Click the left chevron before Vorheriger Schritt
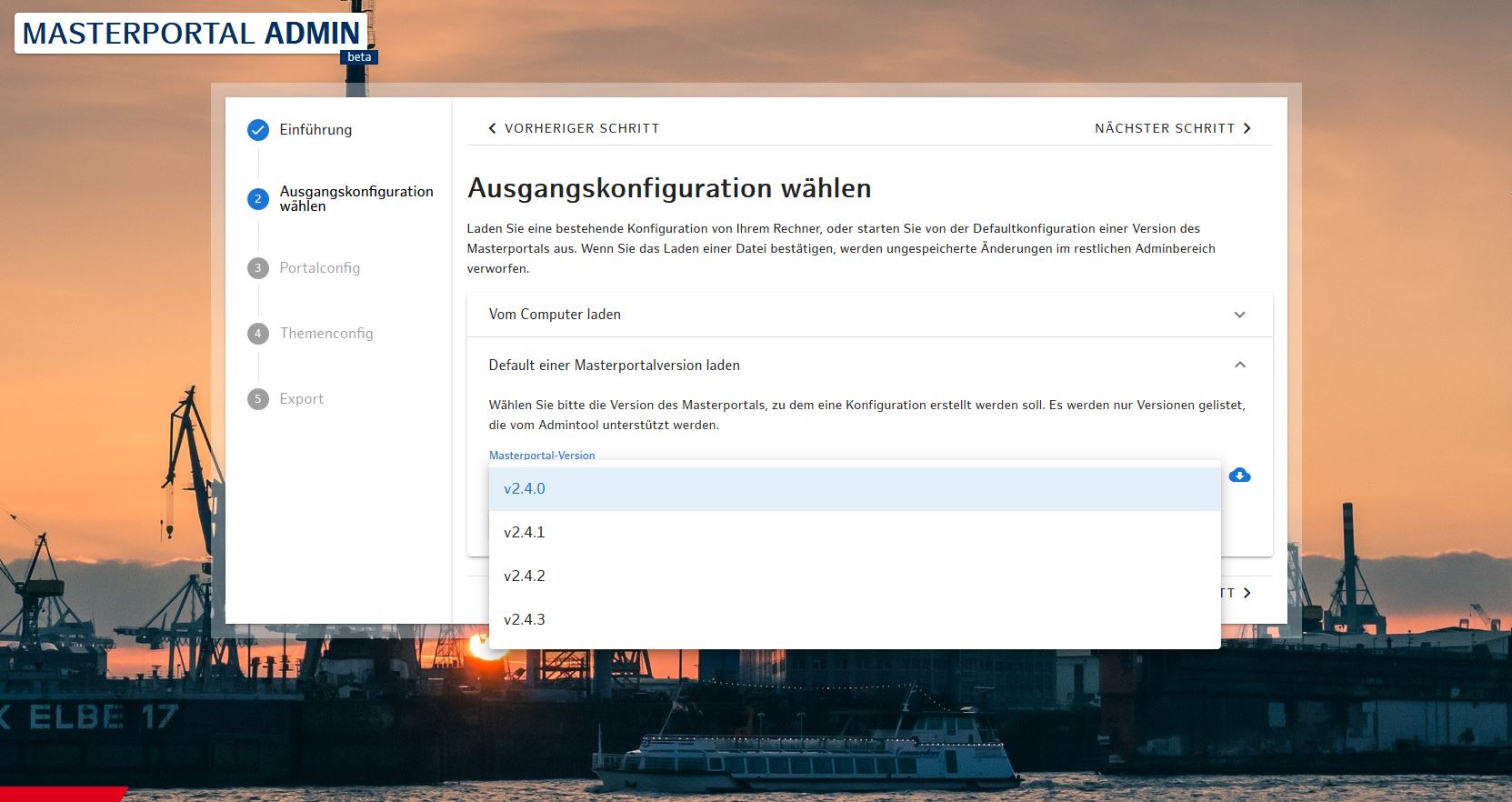The width and height of the screenshot is (1512, 802). (x=492, y=128)
